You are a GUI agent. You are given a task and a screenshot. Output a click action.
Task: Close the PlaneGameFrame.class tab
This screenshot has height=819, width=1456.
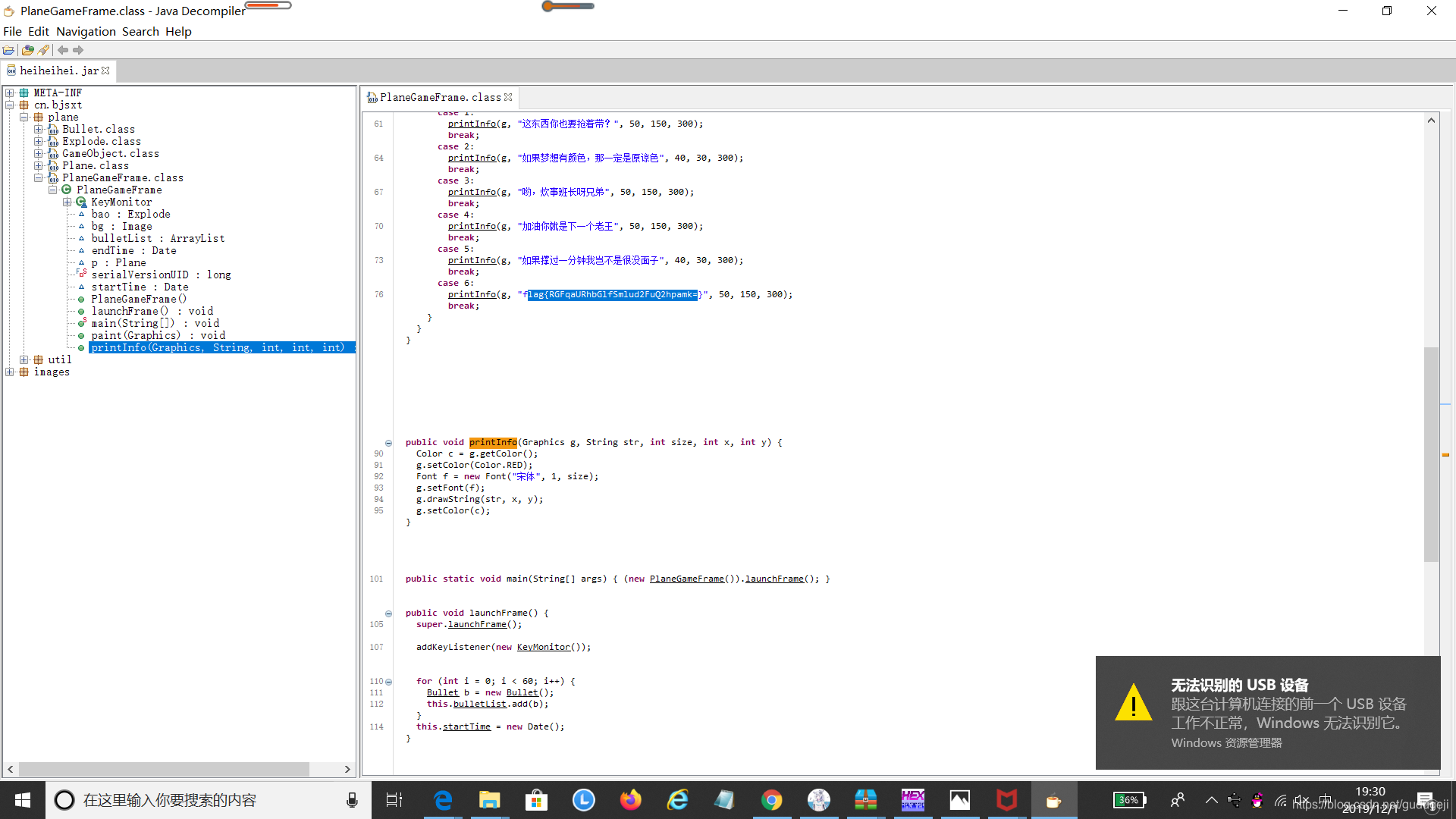click(508, 97)
